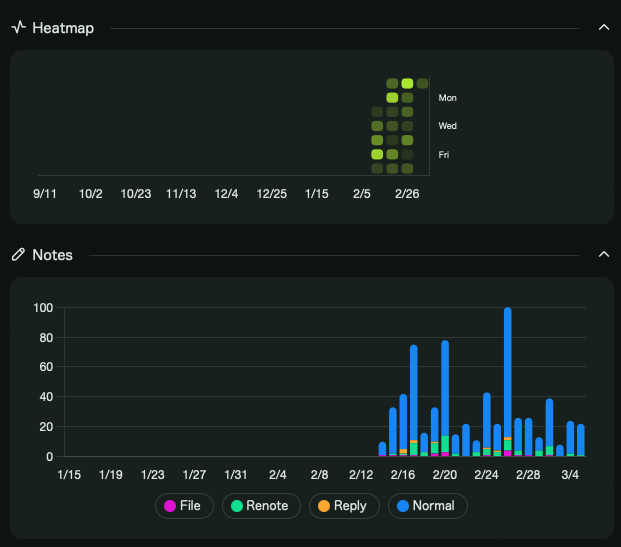The image size is (621, 547).
Task: Click the brightest heatmap cell in Friday row
Action: pyautogui.click(x=377, y=154)
